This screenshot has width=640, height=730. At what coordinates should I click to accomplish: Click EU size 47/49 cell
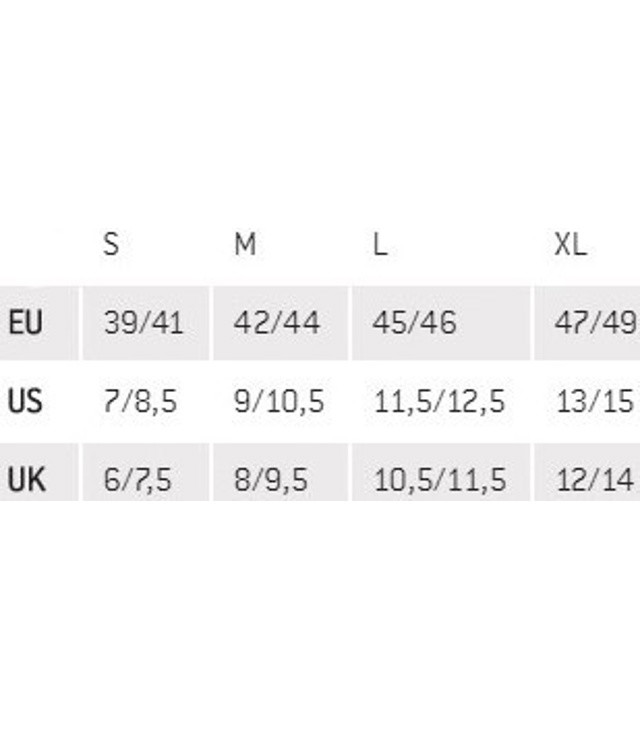pyautogui.click(x=587, y=323)
